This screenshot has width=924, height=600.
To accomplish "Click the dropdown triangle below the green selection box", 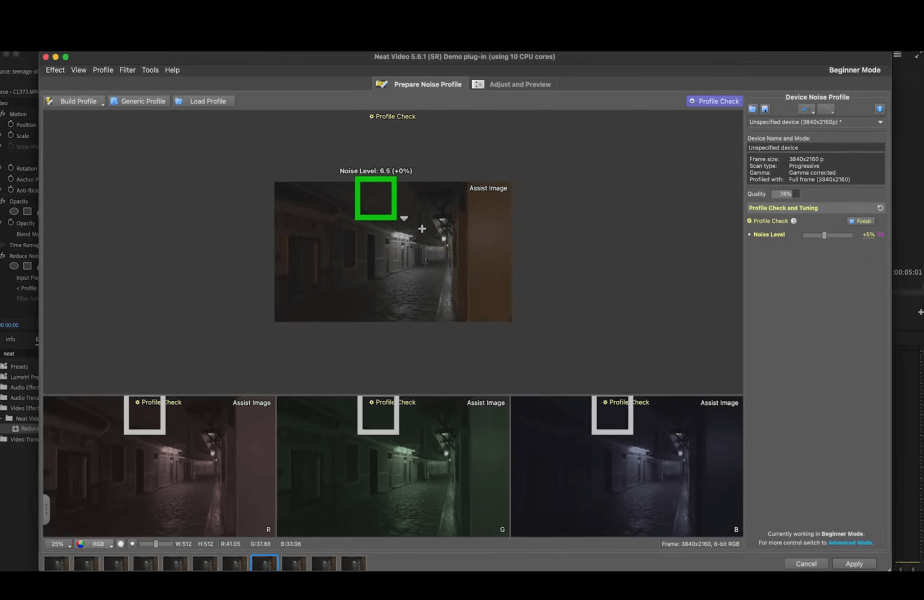I will coord(404,219).
